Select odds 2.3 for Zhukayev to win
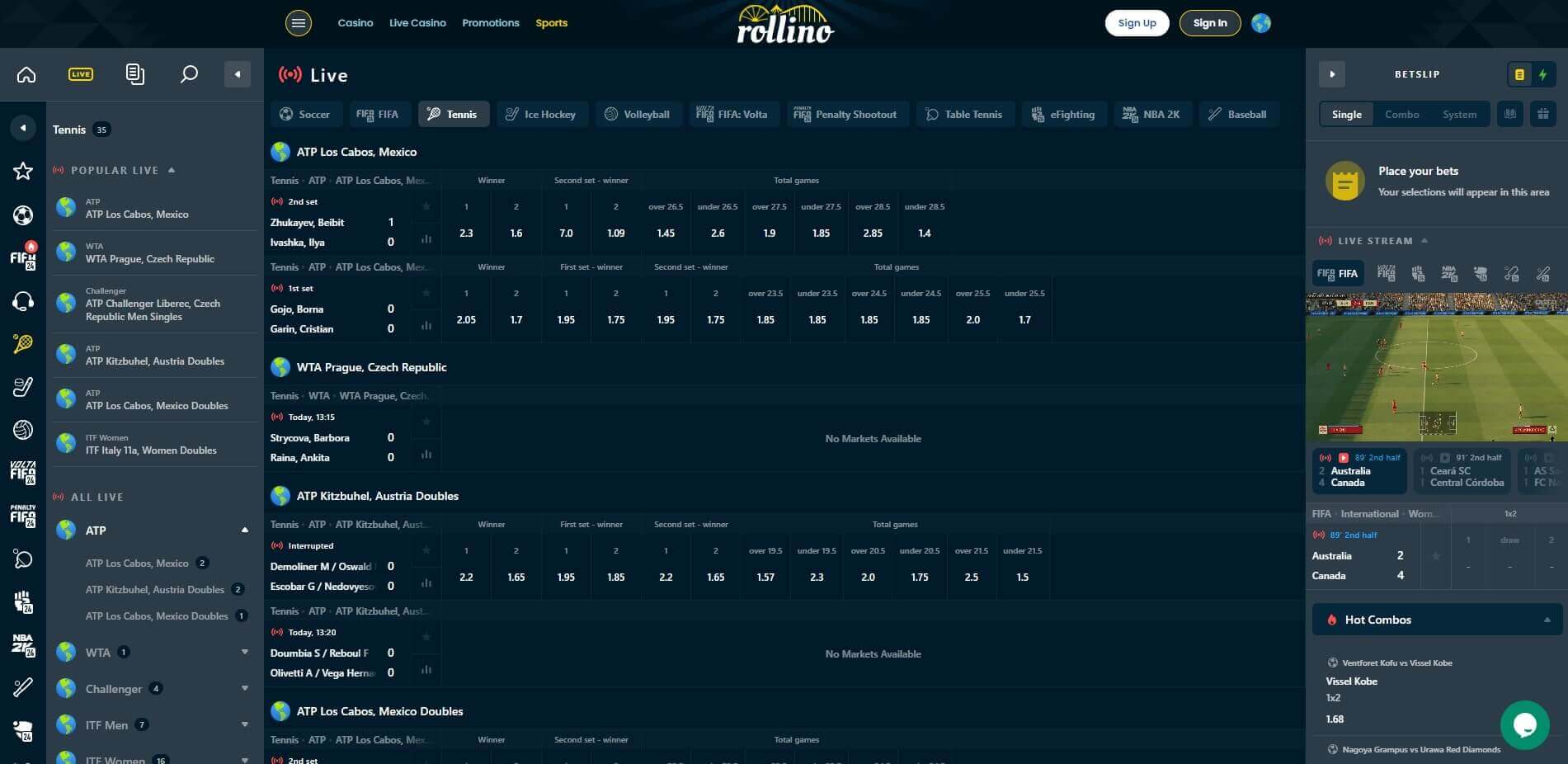The image size is (1568, 764). point(466,233)
